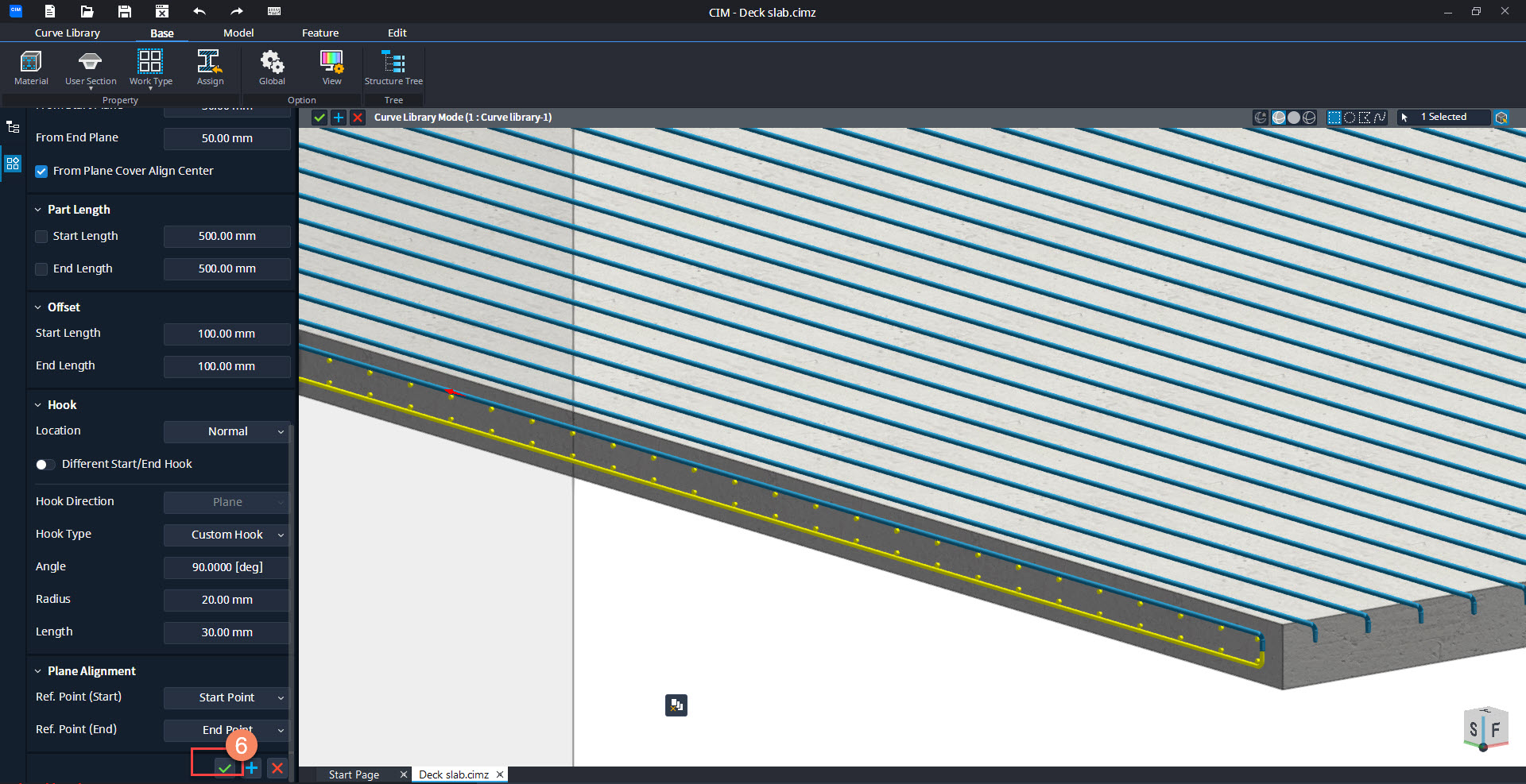
Task: Open the View options icon
Action: [x=331, y=68]
